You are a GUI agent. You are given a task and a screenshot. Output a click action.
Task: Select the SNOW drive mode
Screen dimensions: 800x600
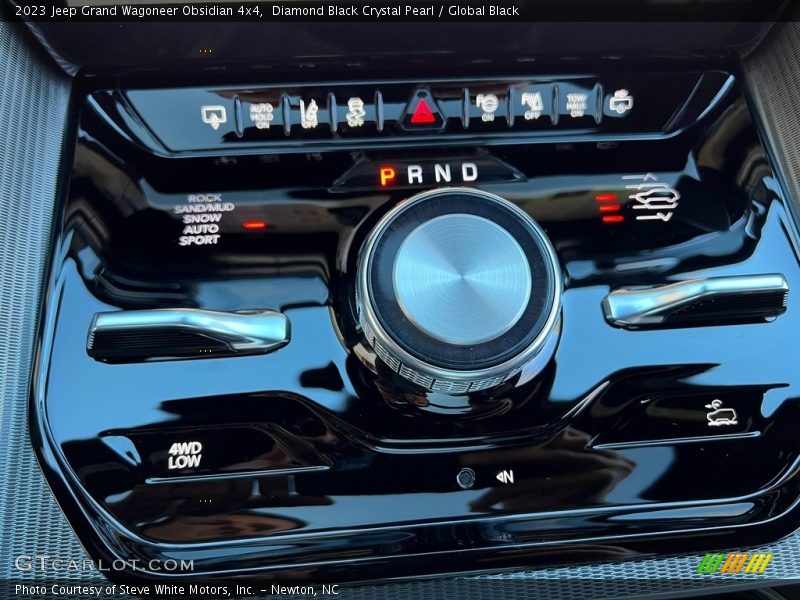pyautogui.click(x=203, y=218)
